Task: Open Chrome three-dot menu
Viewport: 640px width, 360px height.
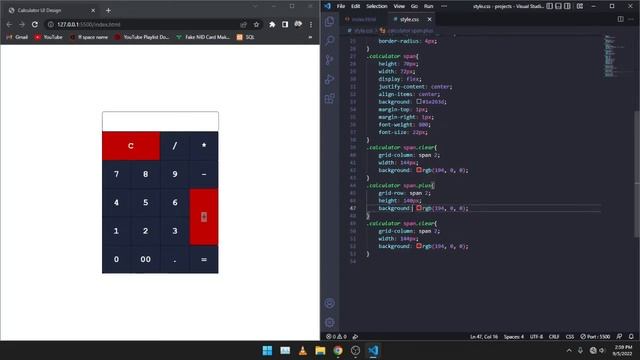Action: pyautogui.click(x=311, y=24)
